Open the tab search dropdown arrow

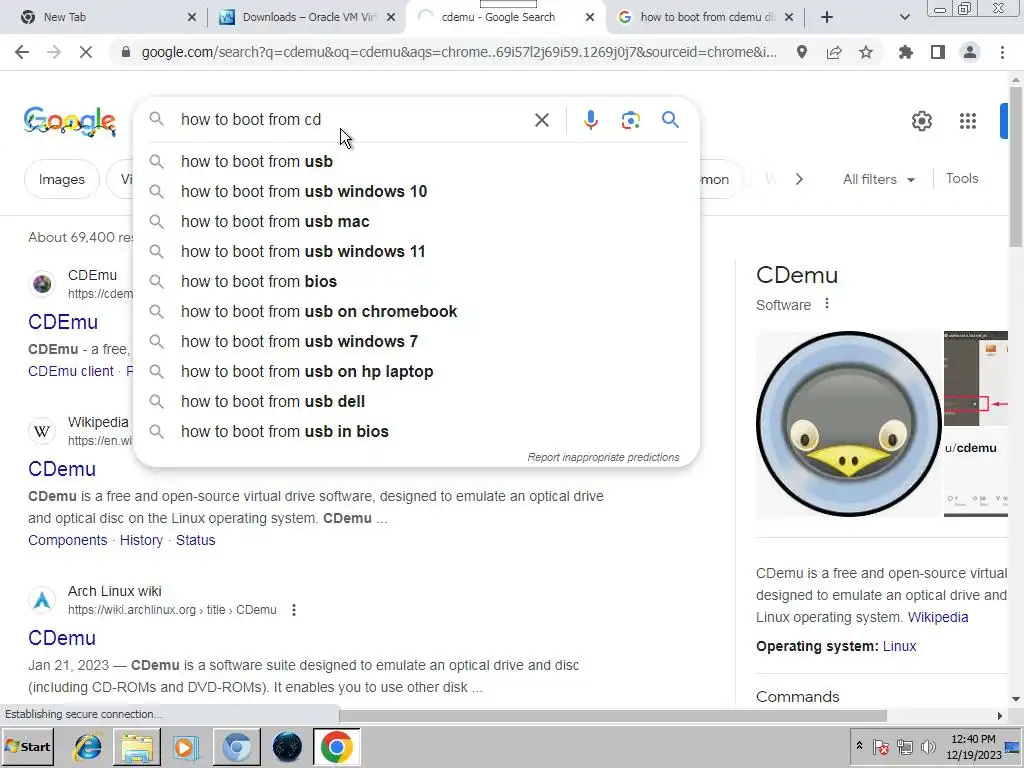(x=904, y=17)
